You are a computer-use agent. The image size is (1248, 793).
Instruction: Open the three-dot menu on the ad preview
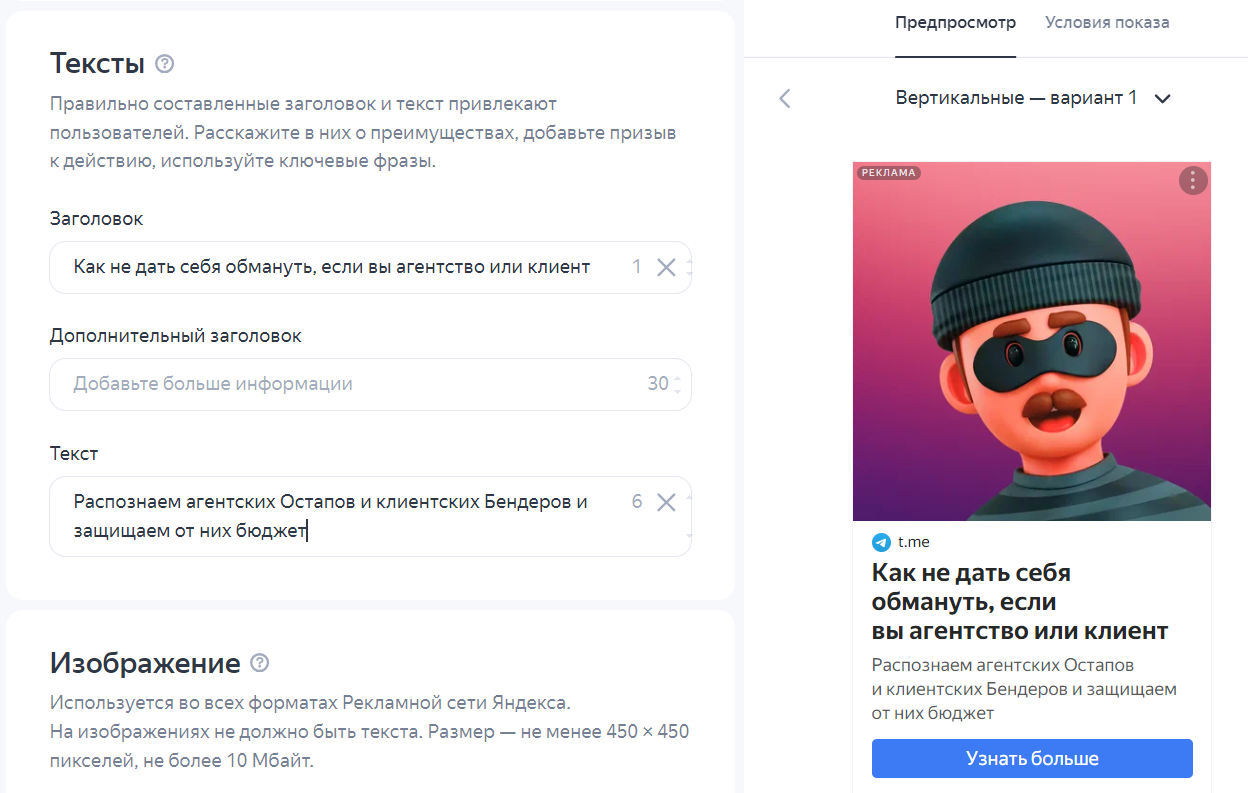[1192, 181]
